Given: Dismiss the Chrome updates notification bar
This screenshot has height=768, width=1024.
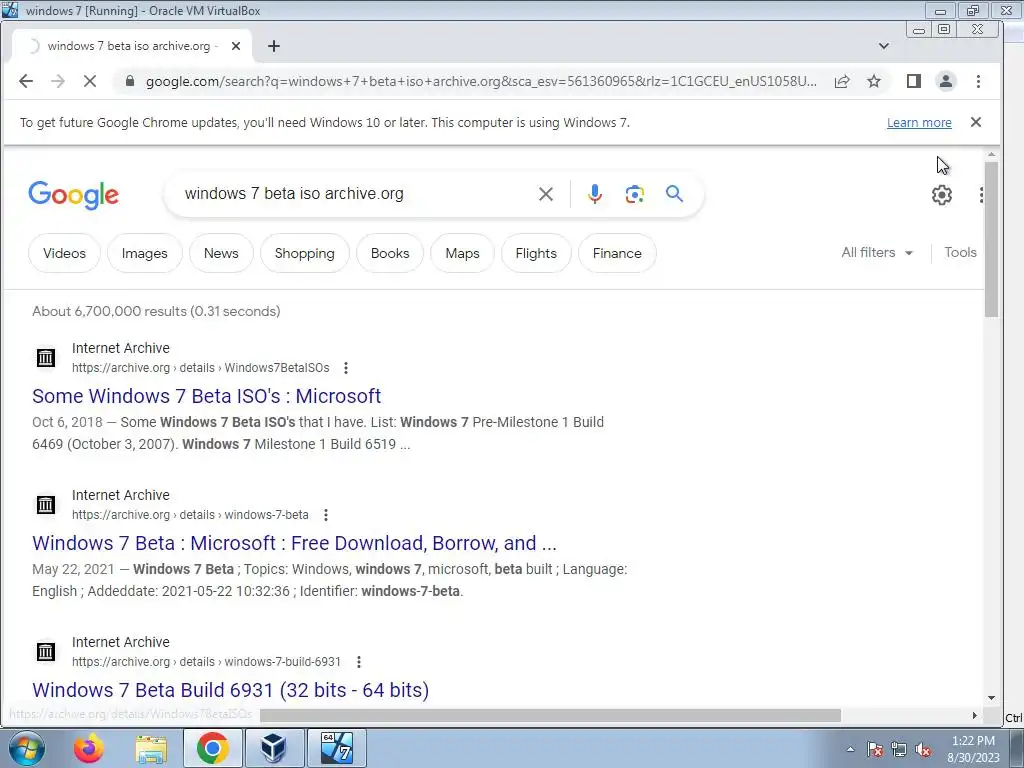Looking at the screenshot, I should click(976, 122).
